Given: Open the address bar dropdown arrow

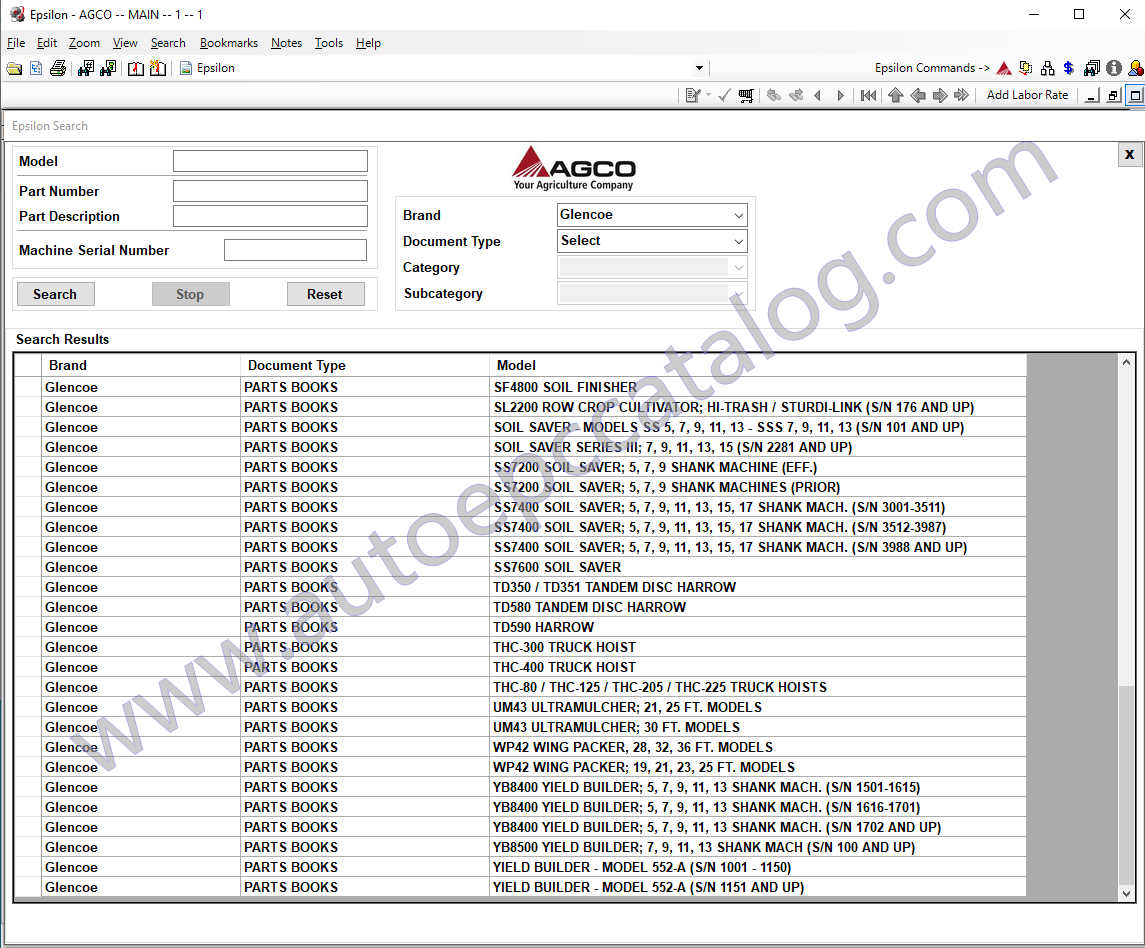Looking at the screenshot, I should (699, 68).
